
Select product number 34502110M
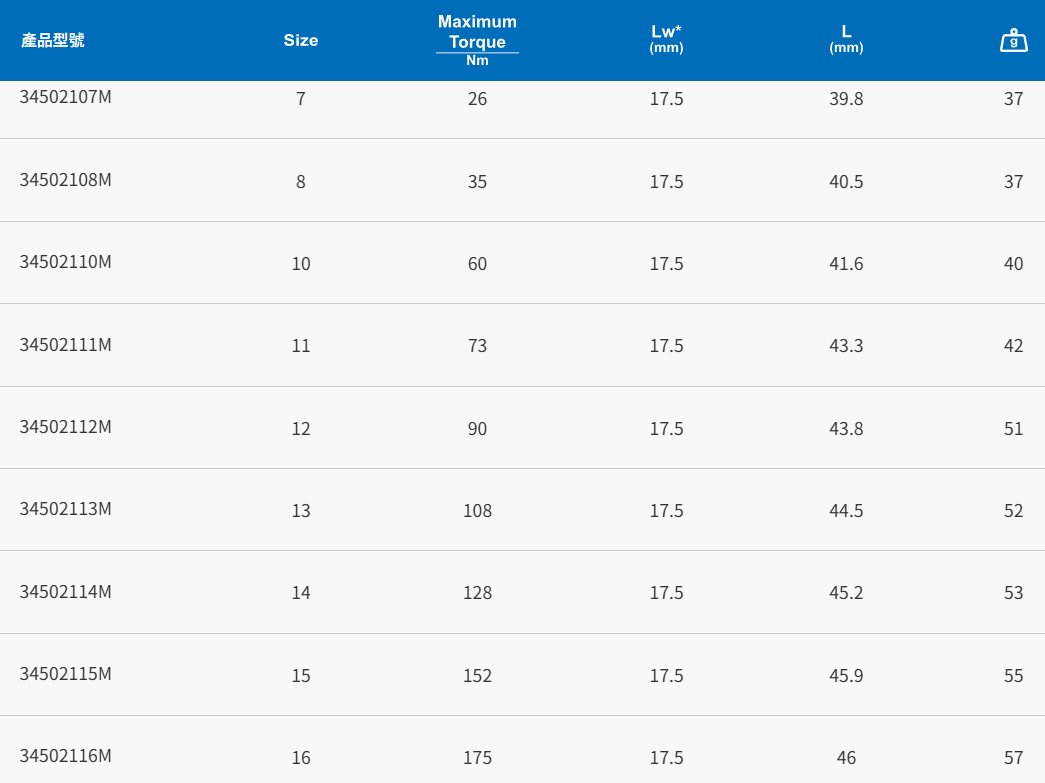pos(65,262)
